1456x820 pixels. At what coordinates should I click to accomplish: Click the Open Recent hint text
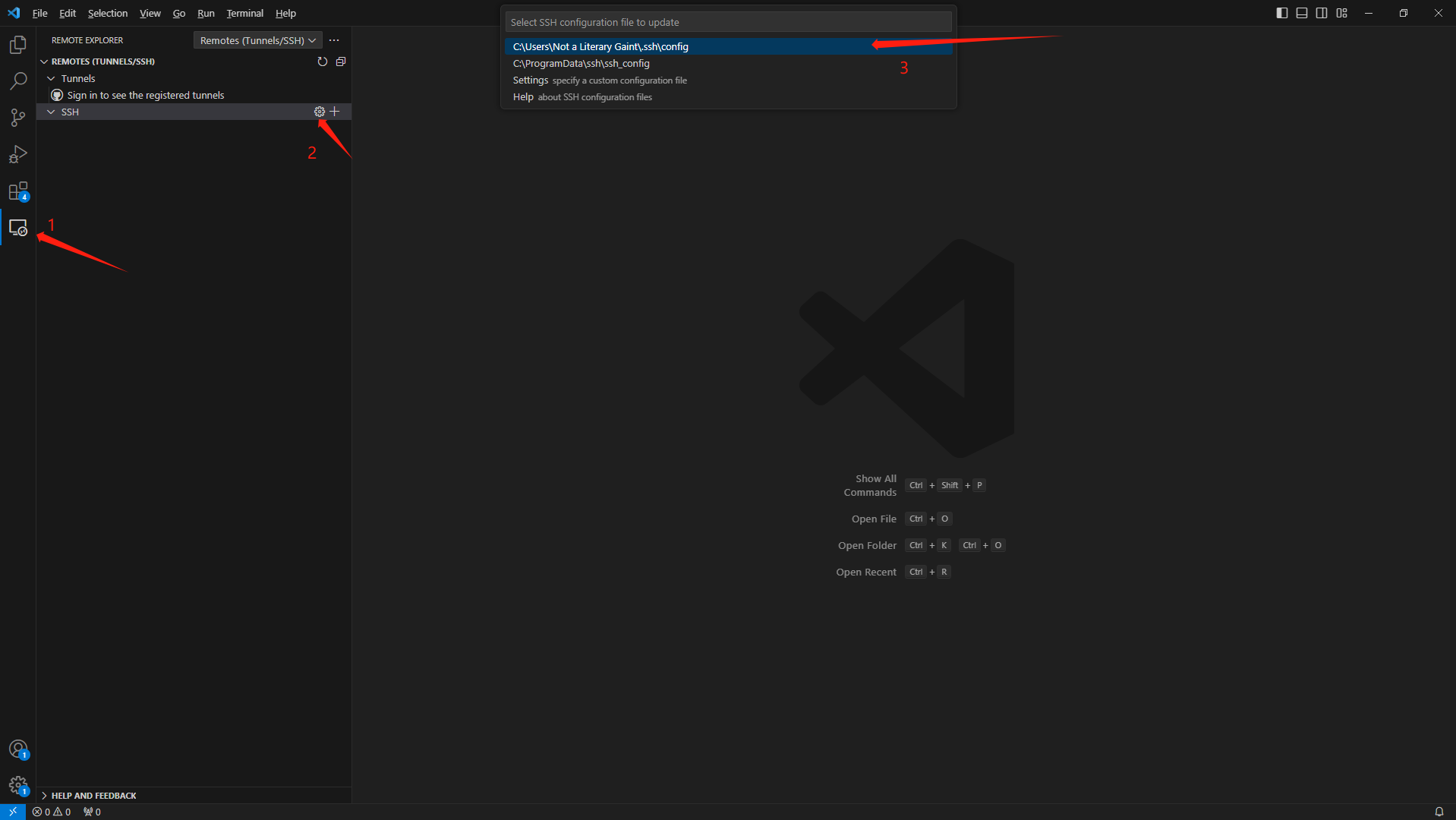[866, 572]
